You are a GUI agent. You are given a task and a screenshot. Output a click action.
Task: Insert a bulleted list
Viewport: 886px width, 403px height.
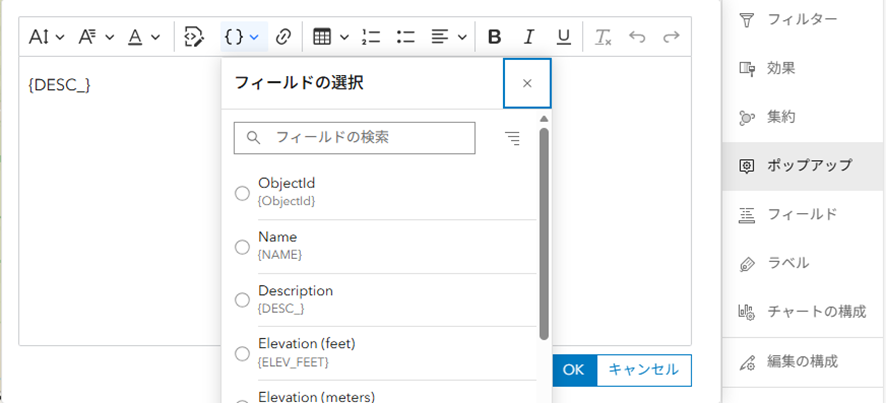point(406,37)
